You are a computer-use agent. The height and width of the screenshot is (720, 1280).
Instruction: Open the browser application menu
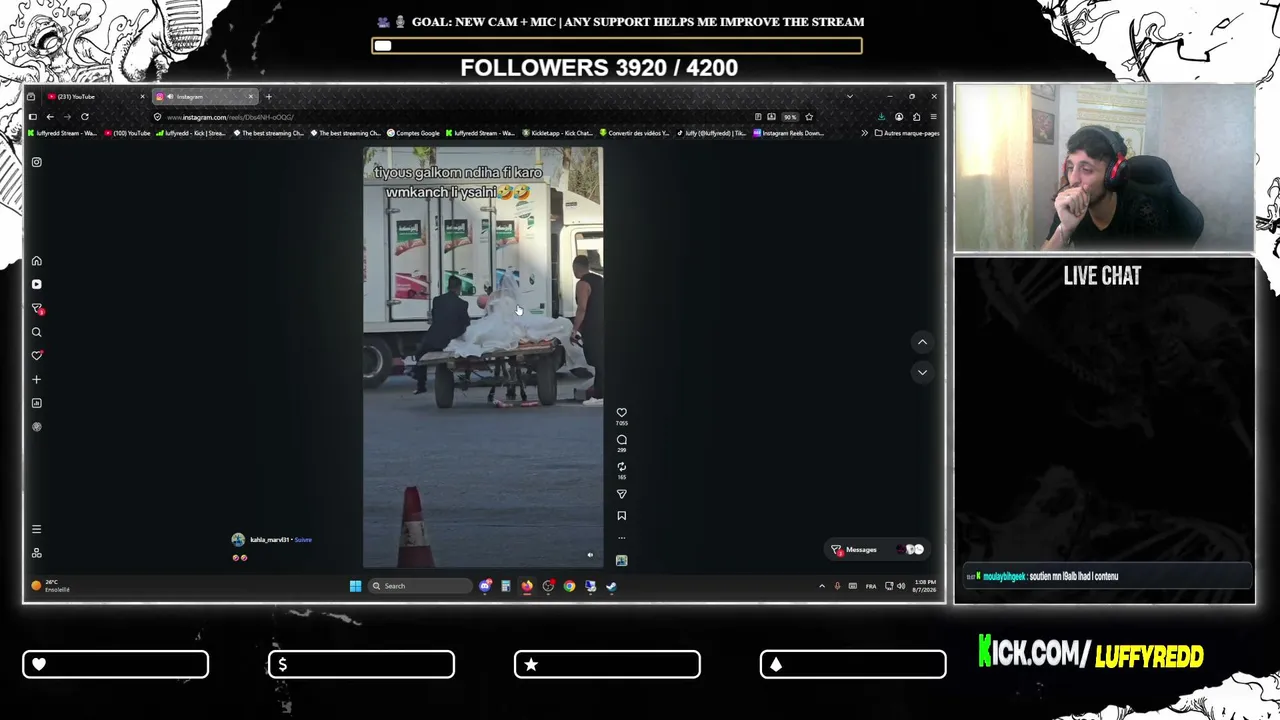pyautogui.click(x=934, y=117)
